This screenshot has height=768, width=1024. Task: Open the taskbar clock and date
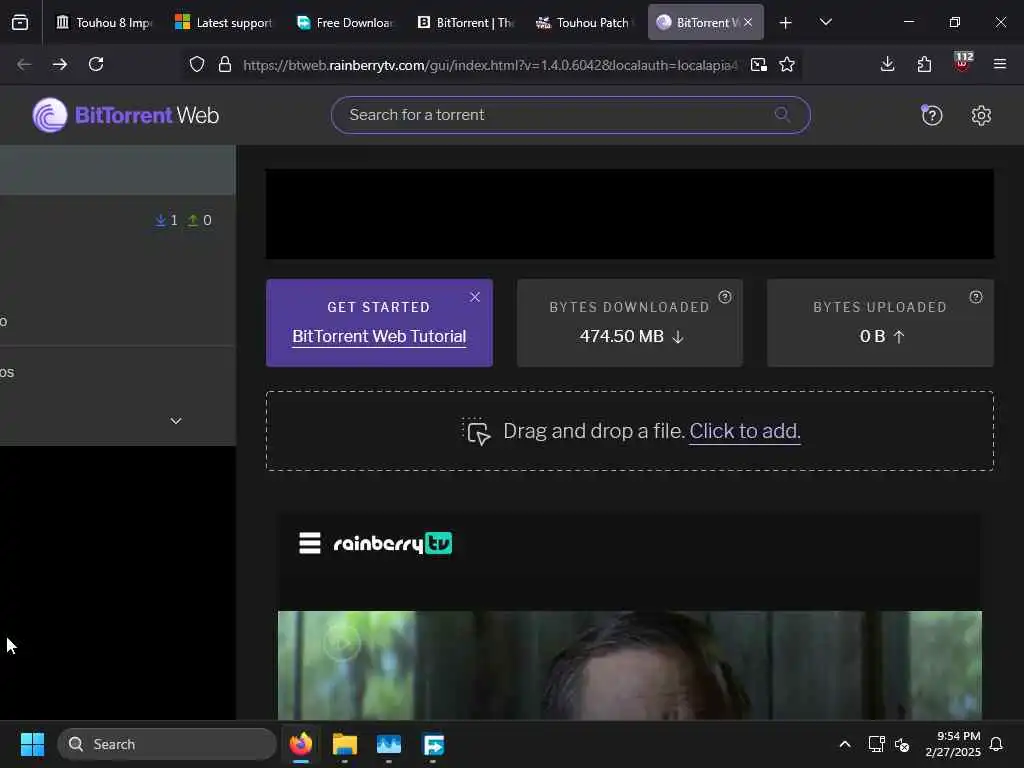953,744
